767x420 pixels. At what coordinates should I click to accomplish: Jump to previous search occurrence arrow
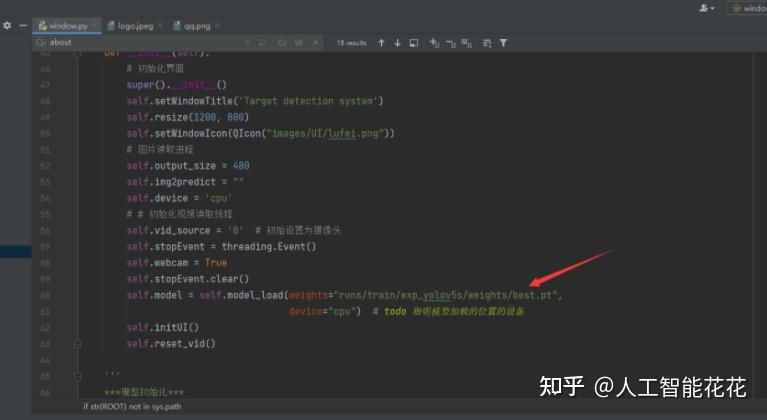382,43
